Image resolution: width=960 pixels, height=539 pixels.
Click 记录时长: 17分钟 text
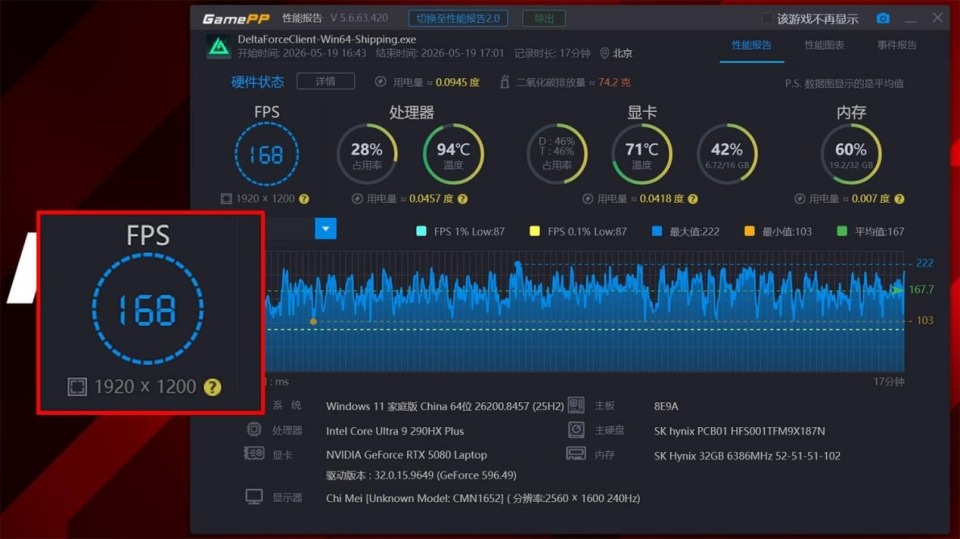(x=552, y=53)
